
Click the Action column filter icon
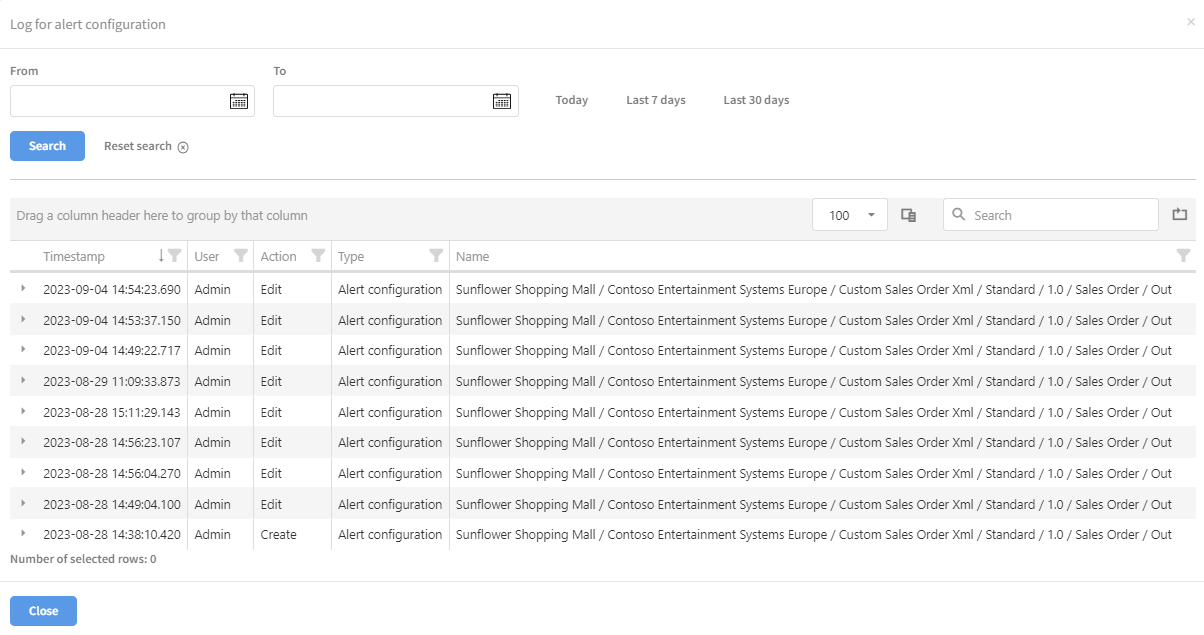pos(318,256)
